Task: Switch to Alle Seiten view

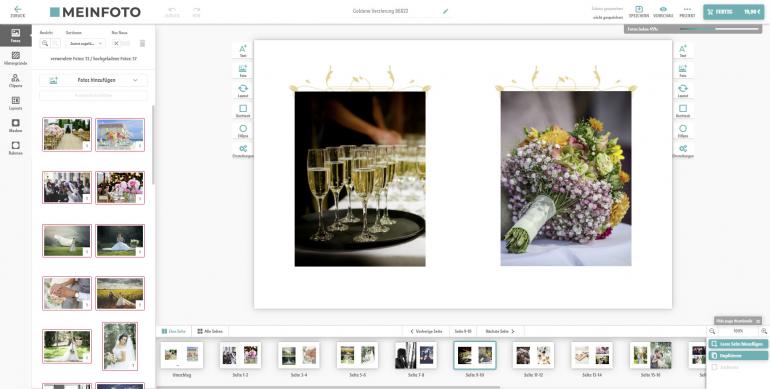Action: coord(210,332)
